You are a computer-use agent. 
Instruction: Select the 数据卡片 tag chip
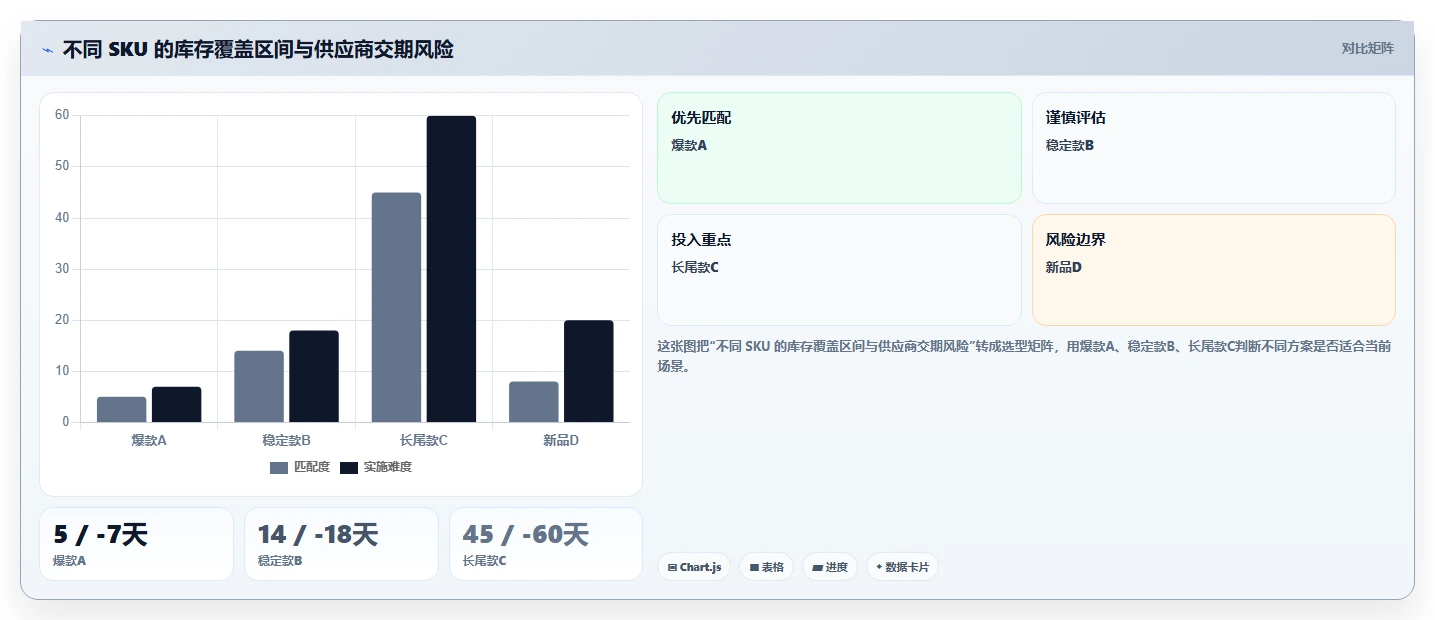point(902,567)
